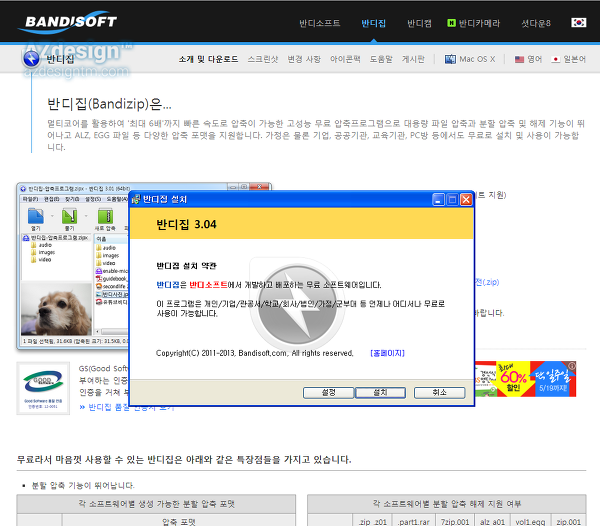The height and width of the screenshot is (526, 600).
Task: Open the 반디카메라 navigation item
Action: click(479, 23)
